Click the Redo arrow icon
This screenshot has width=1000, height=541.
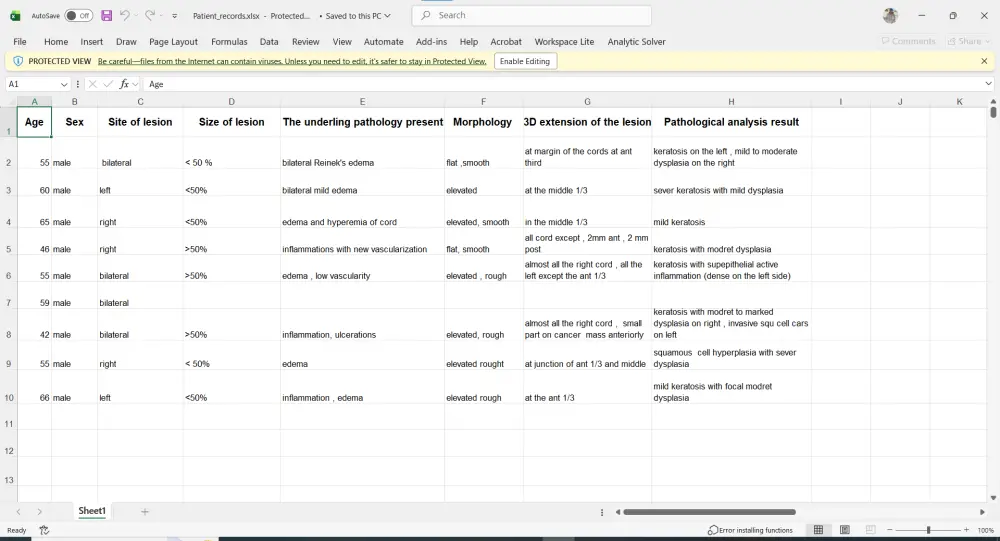click(x=150, y=16)
